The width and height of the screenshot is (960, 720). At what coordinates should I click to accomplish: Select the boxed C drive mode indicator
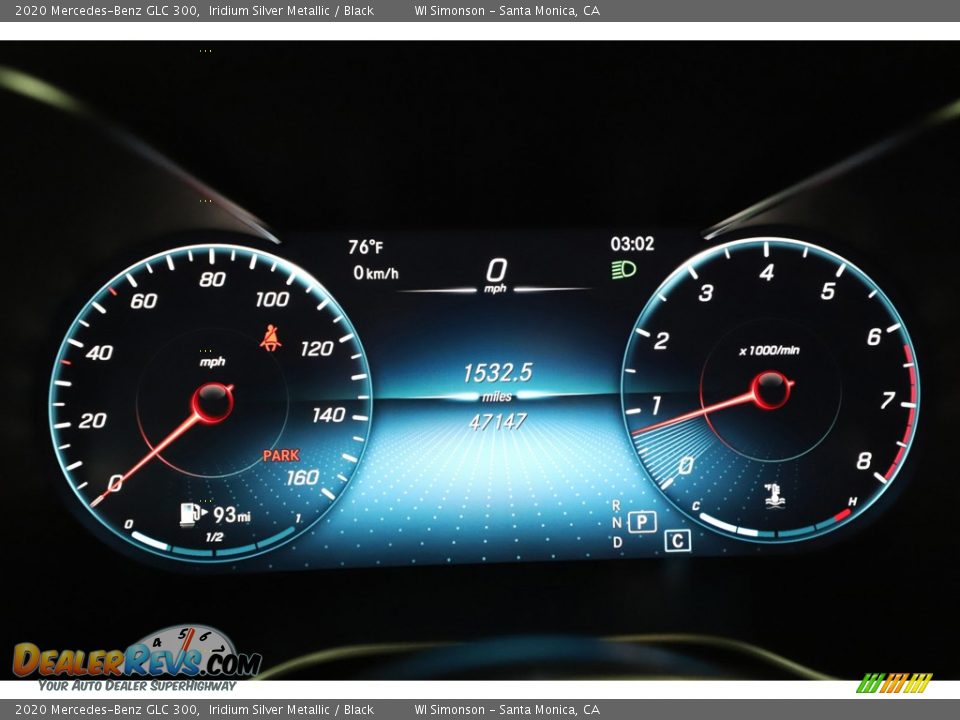(x=678, y=541)
